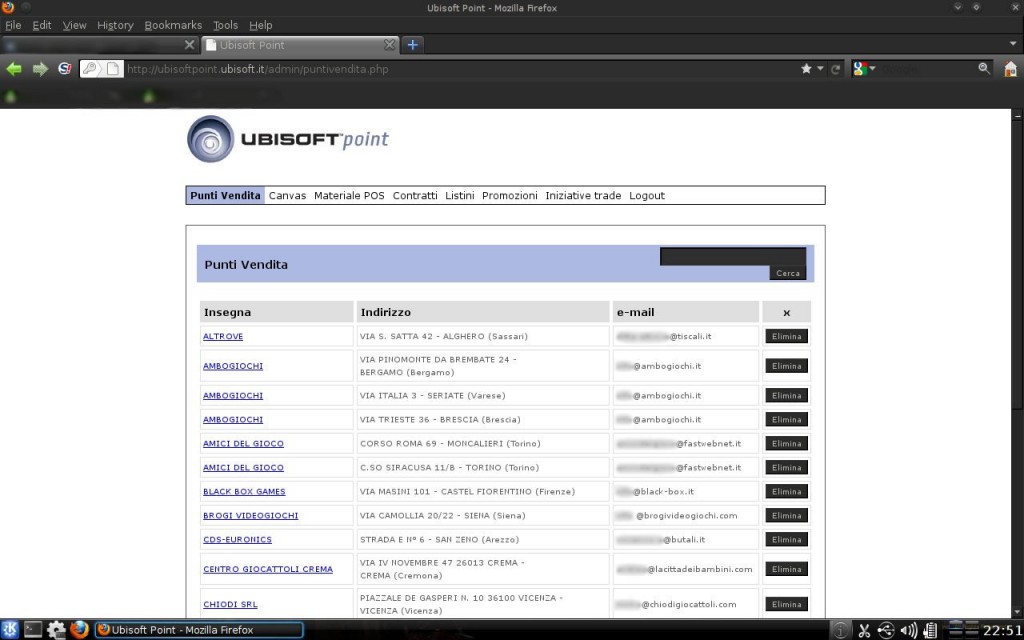Click the key icon in the address bar

click(x=89, y=69)
